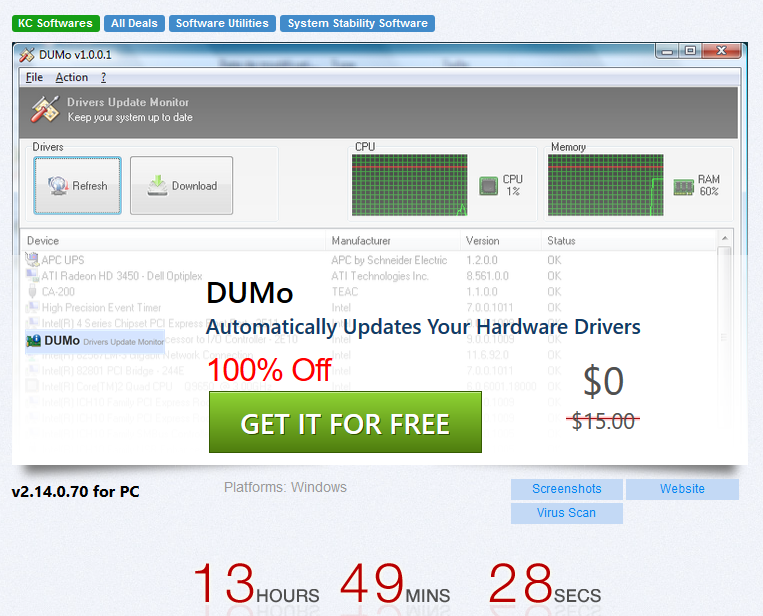763x616 pixels.
Task: Open the Virus Scan link
Action: (567, 513)
